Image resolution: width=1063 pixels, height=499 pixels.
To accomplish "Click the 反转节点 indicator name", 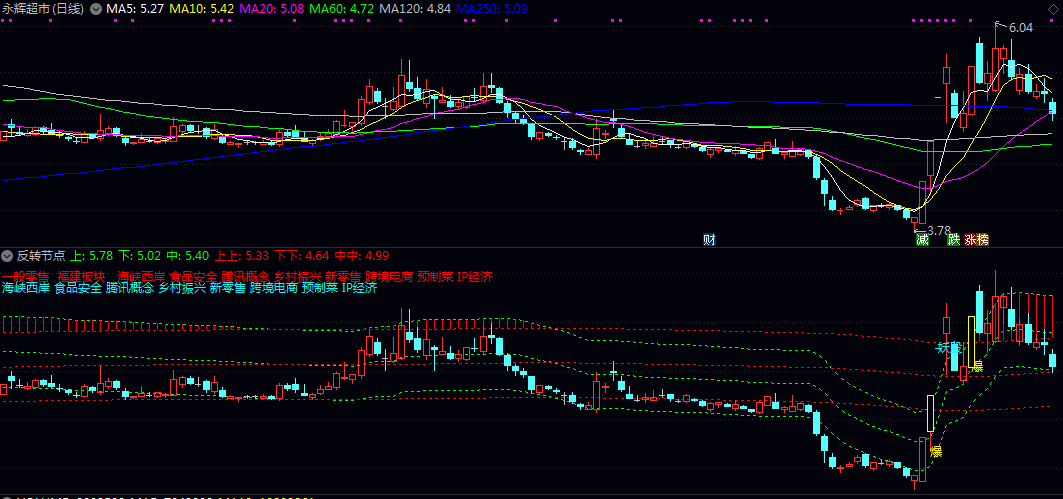I will point(40,256).
